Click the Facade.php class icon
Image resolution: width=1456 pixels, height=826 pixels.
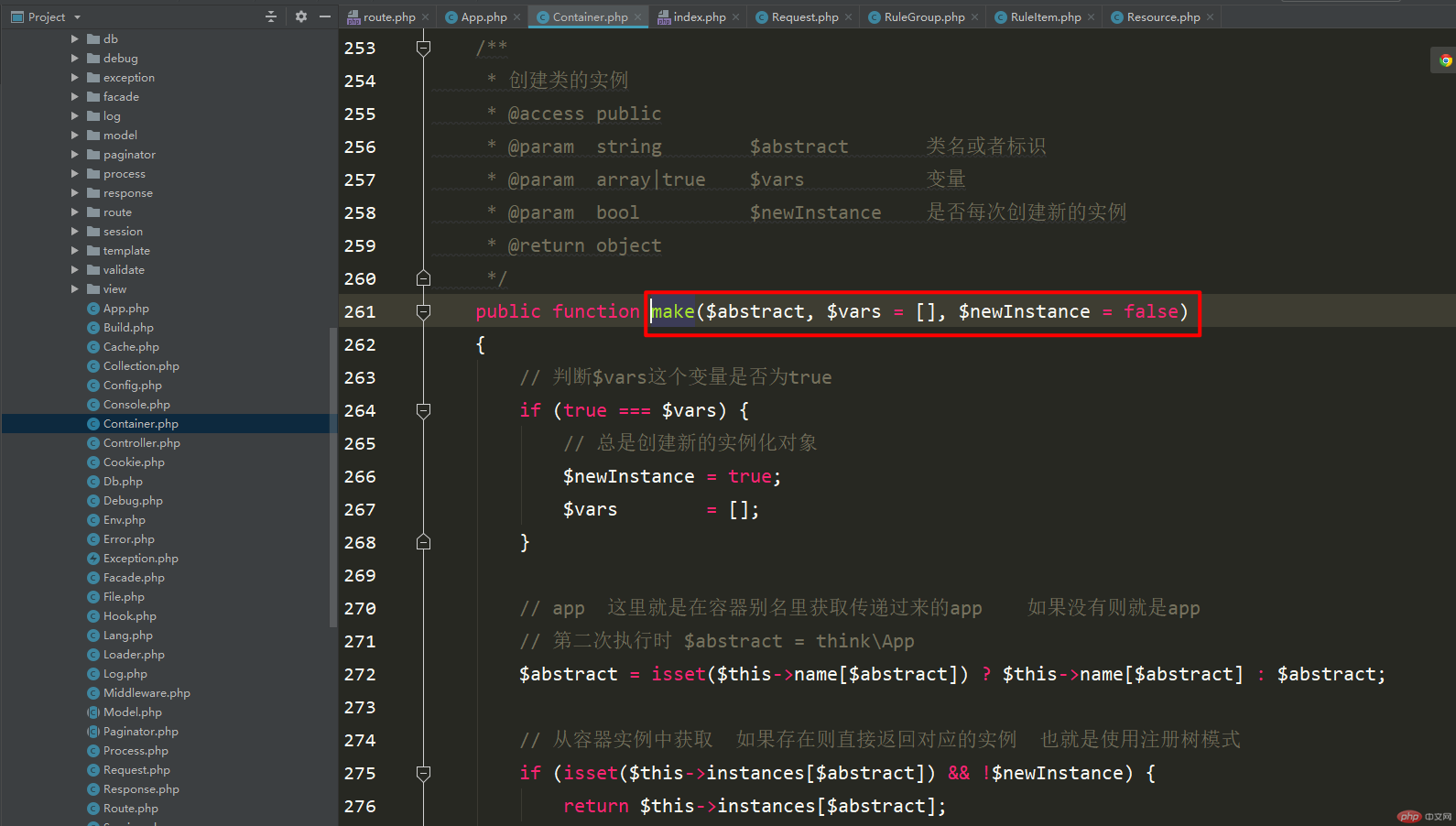[93, 577]
